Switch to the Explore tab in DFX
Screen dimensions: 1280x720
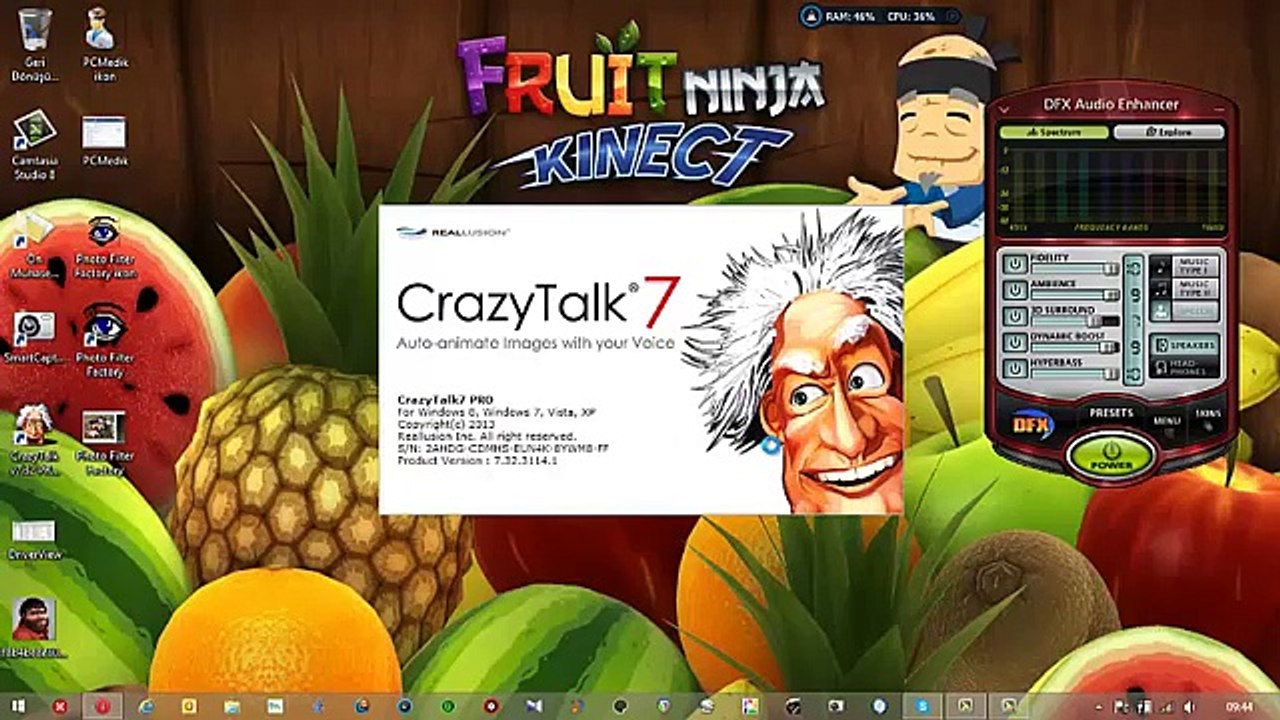click(1169, 132)
